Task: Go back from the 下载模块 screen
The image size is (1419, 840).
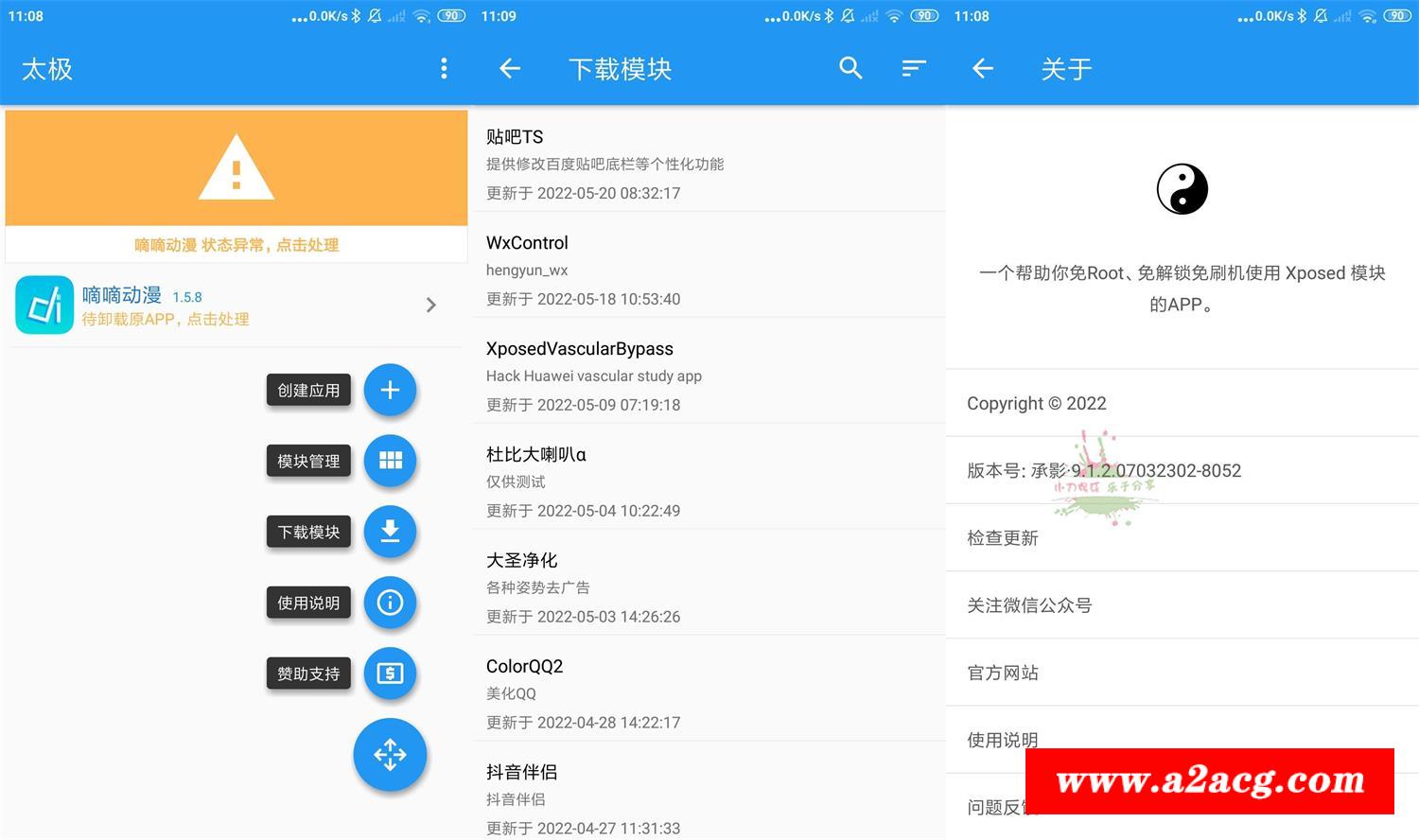Action: click(x=510, y=68)
